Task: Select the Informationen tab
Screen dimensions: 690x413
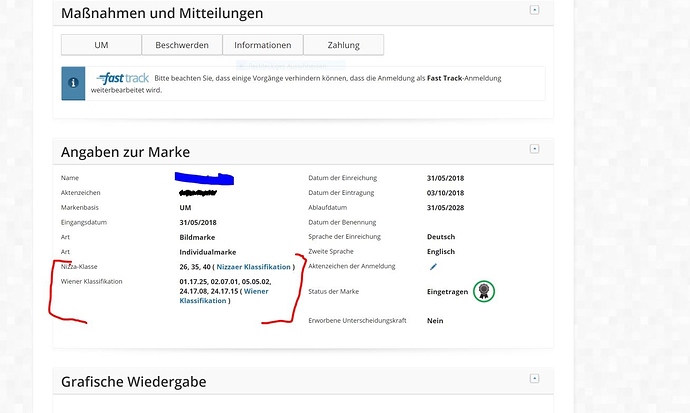Action: (x=262, y=45)
